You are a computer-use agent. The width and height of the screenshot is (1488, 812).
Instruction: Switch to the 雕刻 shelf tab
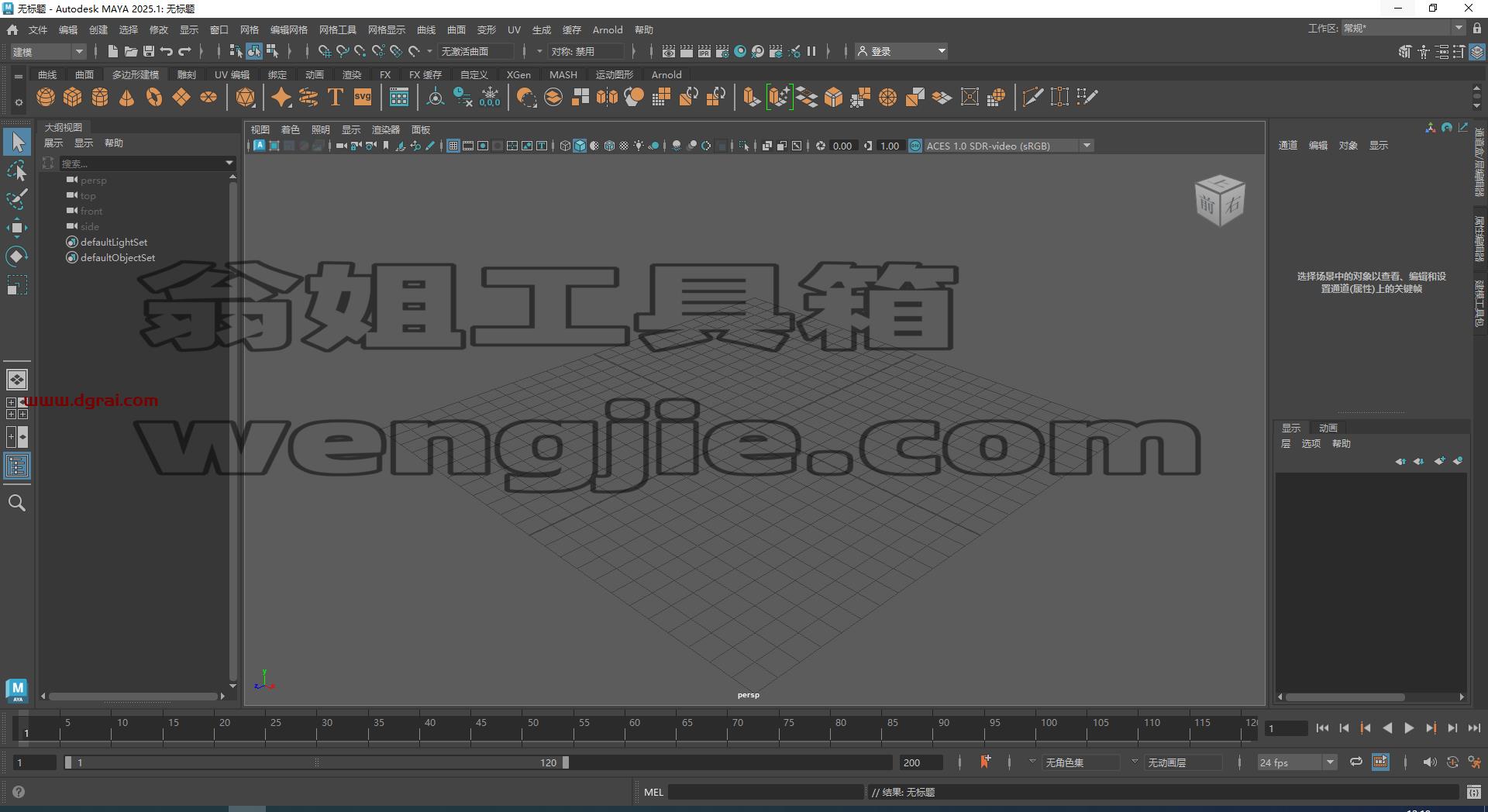pos(187,75)
